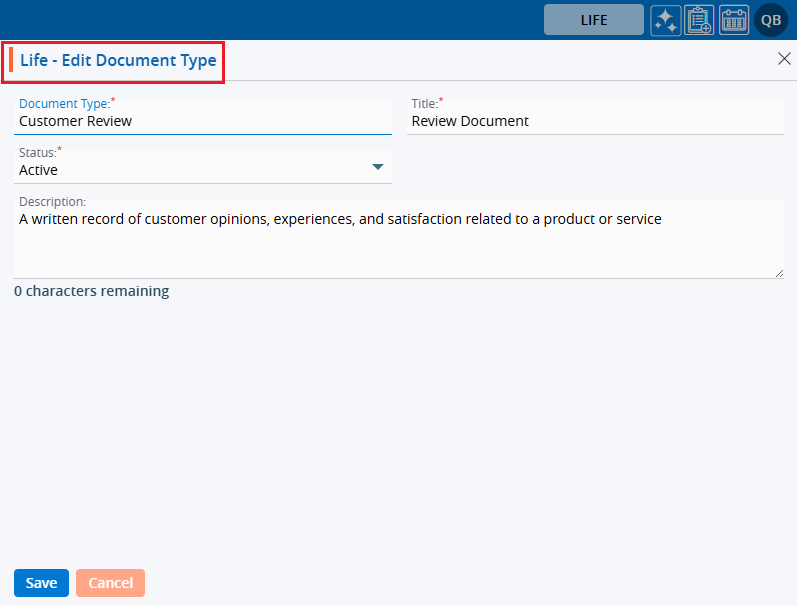Click the Title field containing Review Document
The height and width of the screenshot is (606, 797).
[x=595, y=121]
